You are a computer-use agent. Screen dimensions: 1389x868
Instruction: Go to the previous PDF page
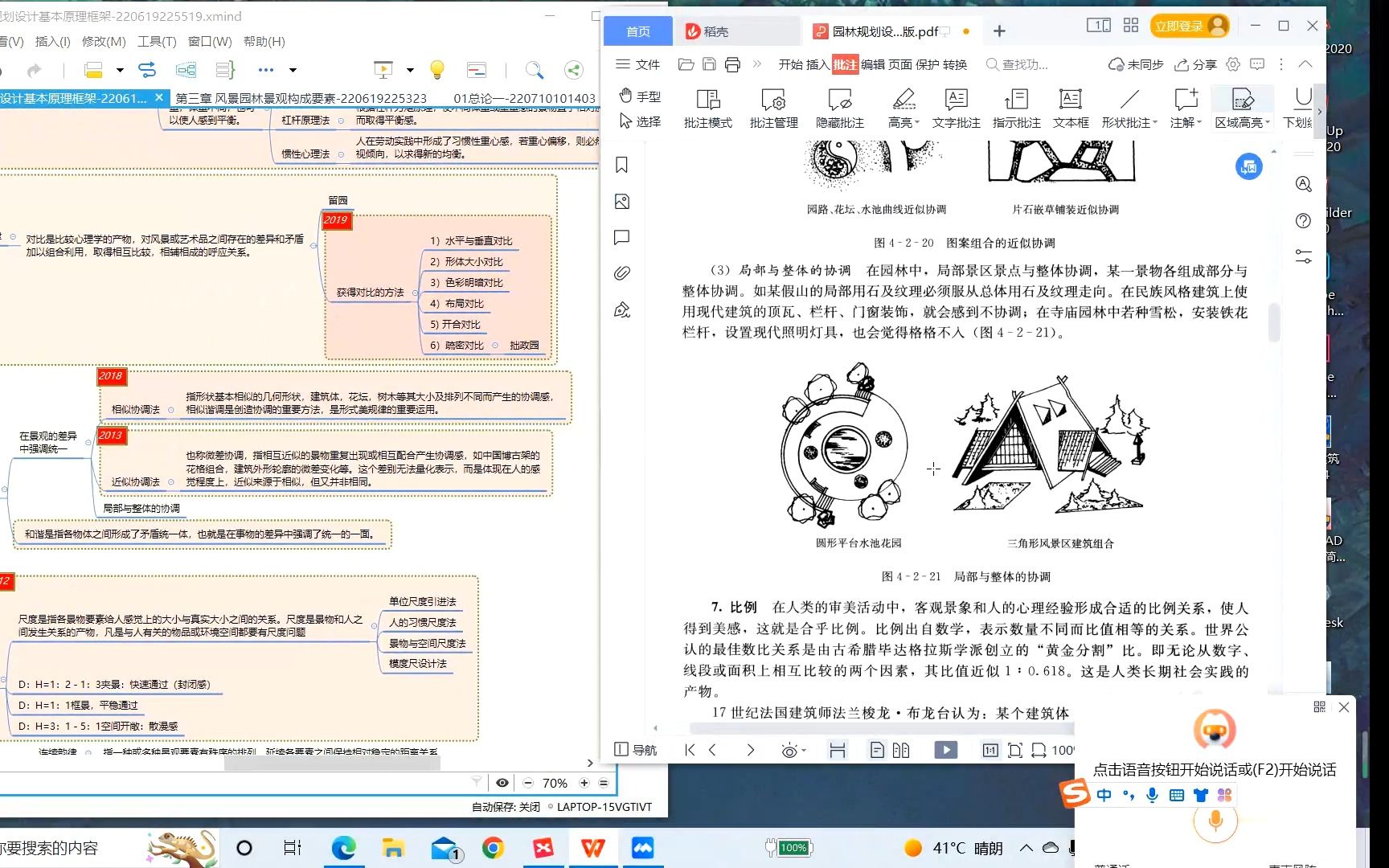(712, 750)
